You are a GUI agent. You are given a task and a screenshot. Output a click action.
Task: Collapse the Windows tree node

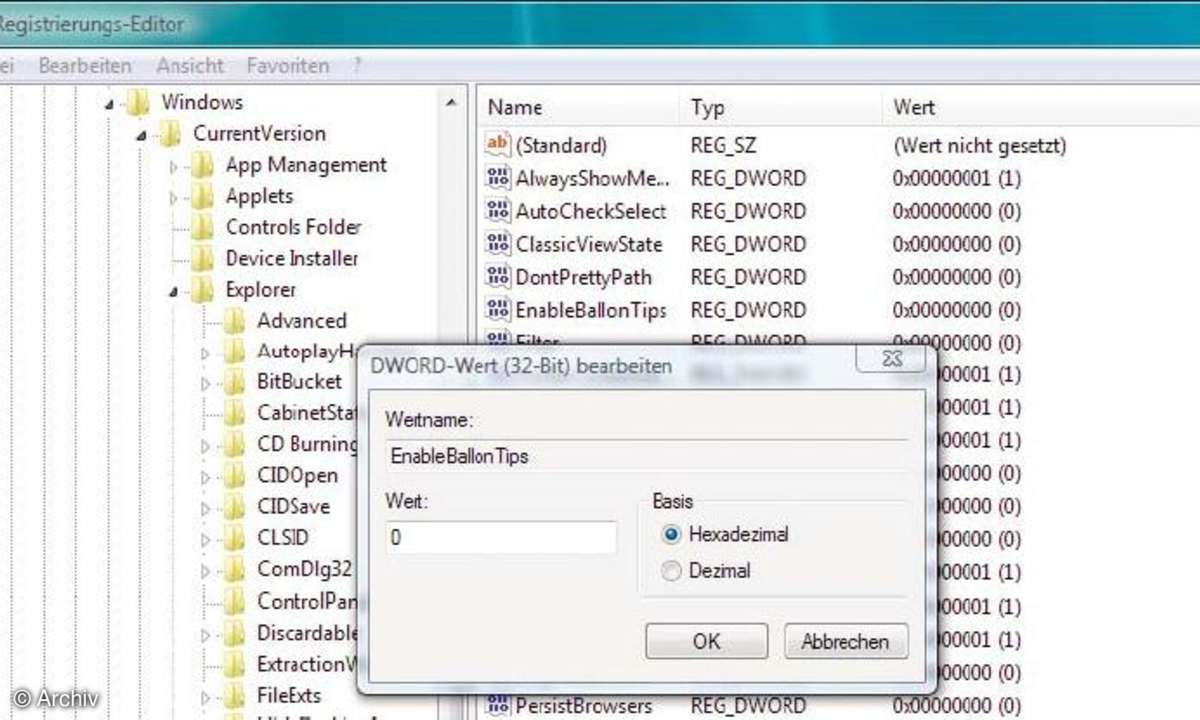click(x=108, y=103)
